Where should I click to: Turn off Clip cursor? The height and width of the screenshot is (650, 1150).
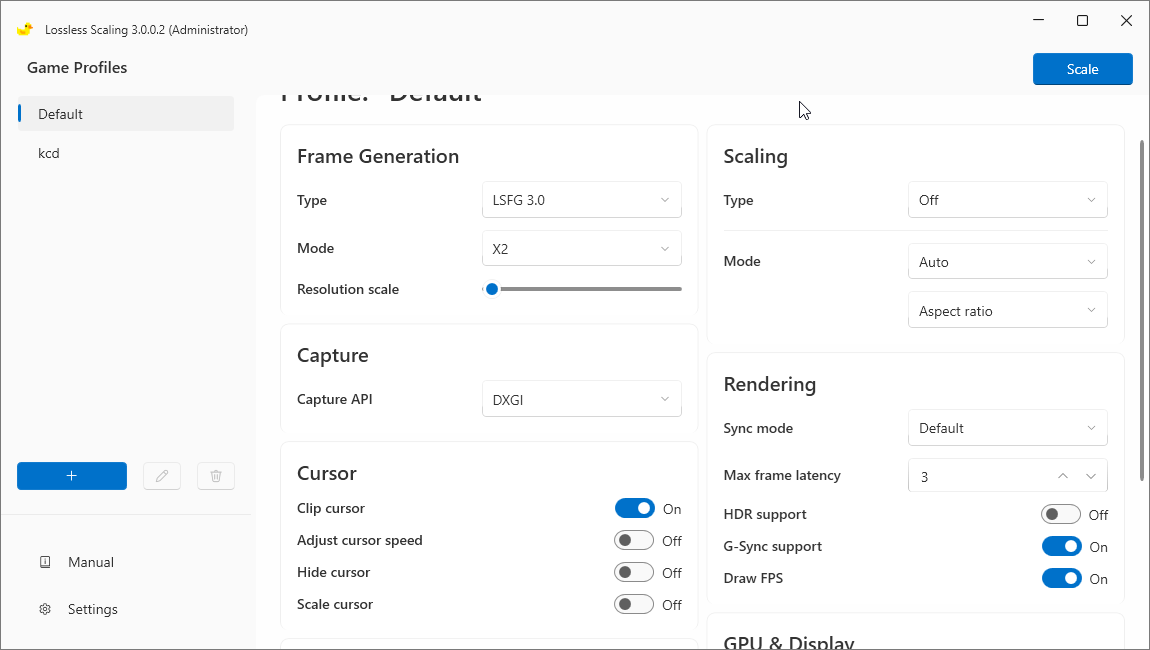pyautogui.click(x=634, y=508)
